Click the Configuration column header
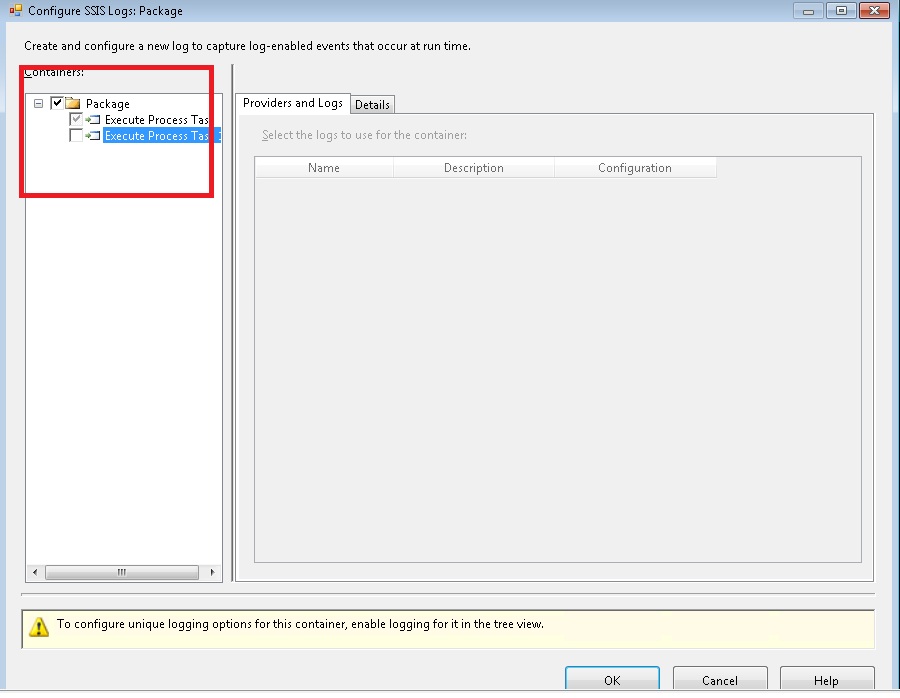This screenshot has width=900, height=698. (634, 168)
